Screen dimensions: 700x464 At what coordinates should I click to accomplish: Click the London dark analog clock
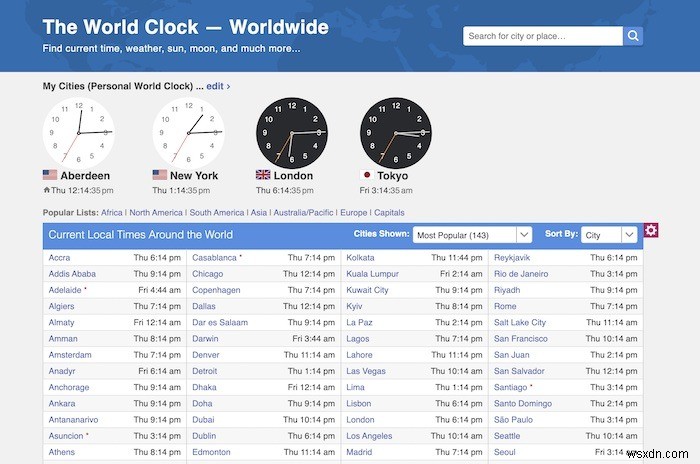pos(292,132)
